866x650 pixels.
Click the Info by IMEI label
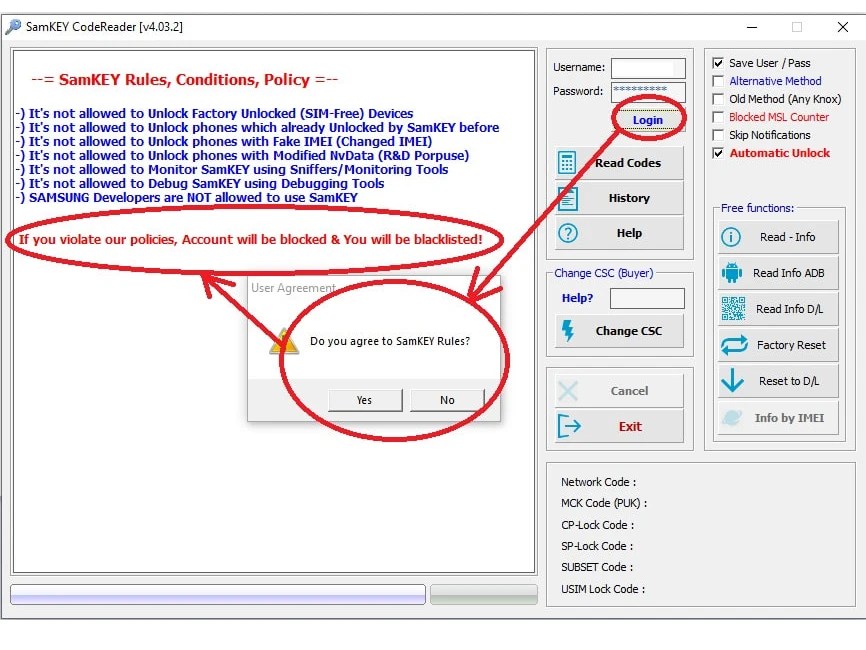tap(789, 418)
